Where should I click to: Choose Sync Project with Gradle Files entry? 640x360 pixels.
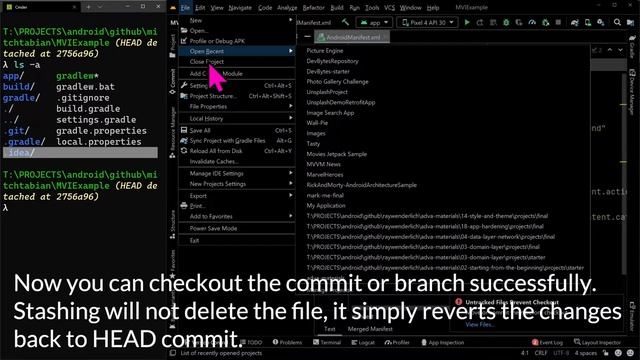[237, 140]
